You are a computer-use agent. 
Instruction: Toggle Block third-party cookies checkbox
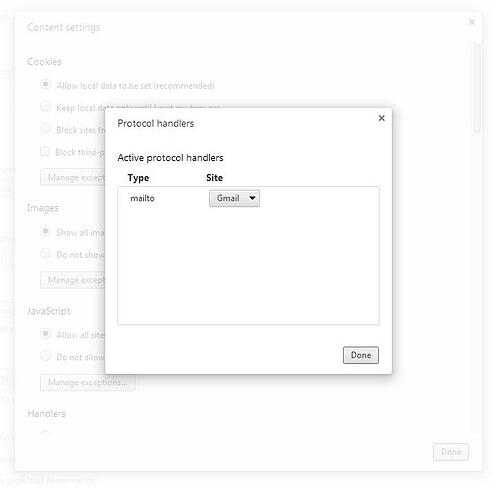click(45, 151)
